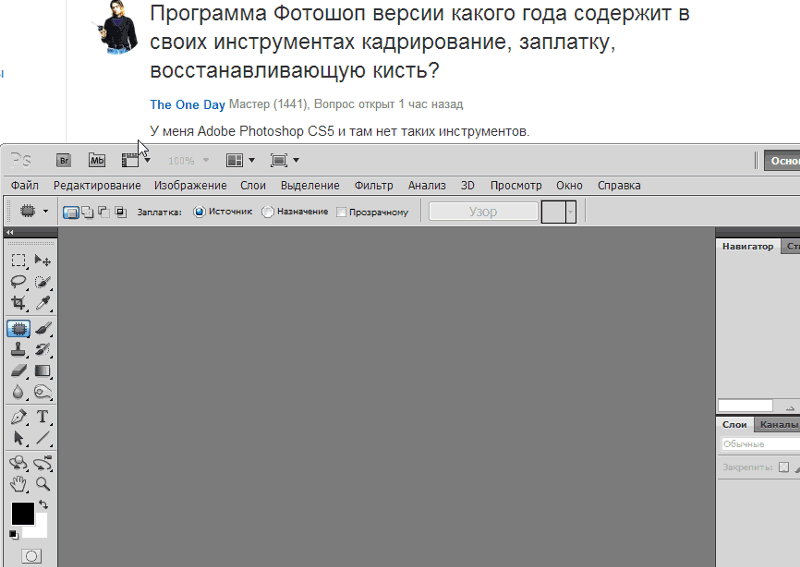Switch to the Каналы tab
800x567 pixels.
(778, 425)
